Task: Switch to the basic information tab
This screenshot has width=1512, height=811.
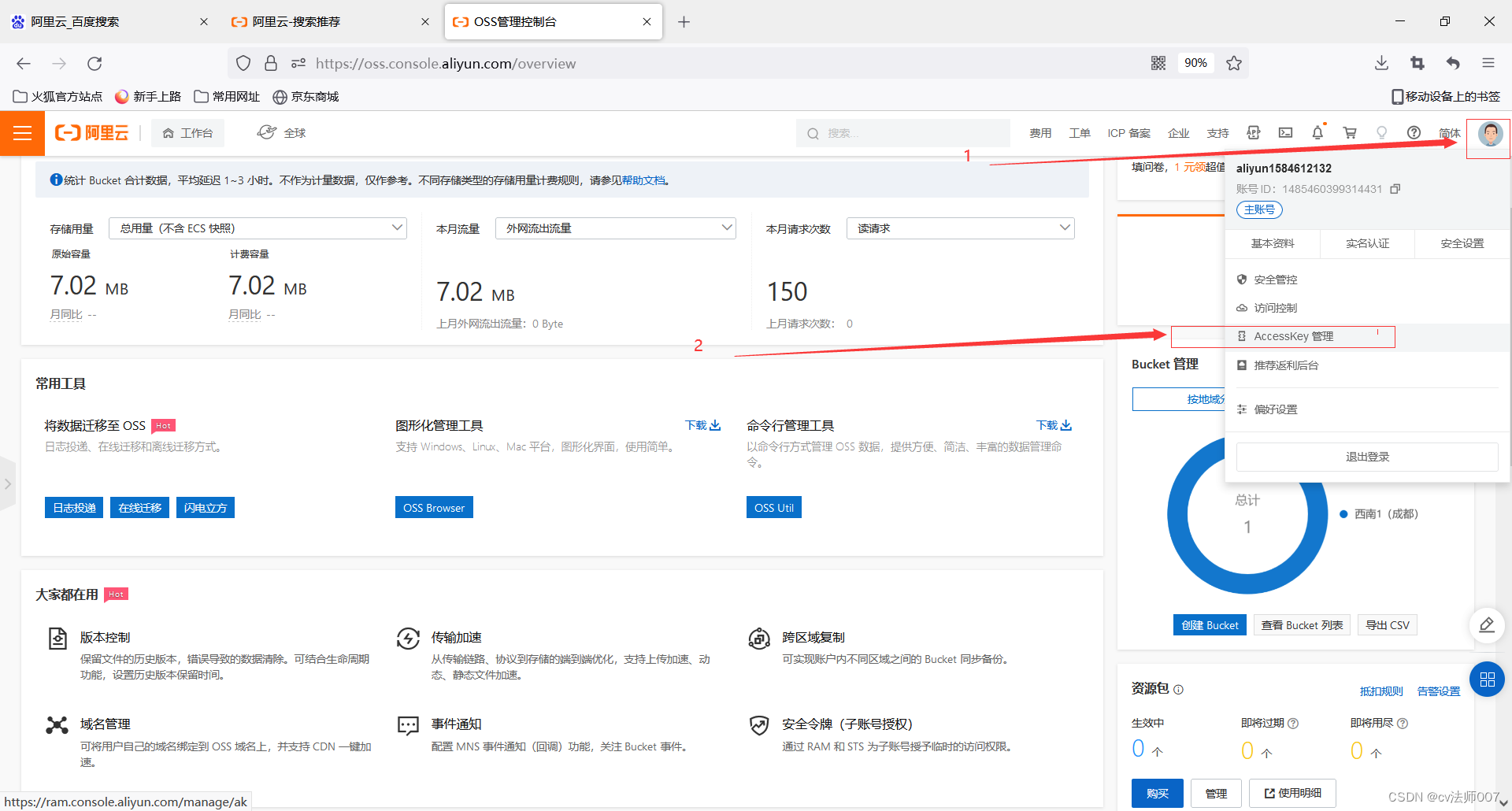Action: tap(1273, 243)
